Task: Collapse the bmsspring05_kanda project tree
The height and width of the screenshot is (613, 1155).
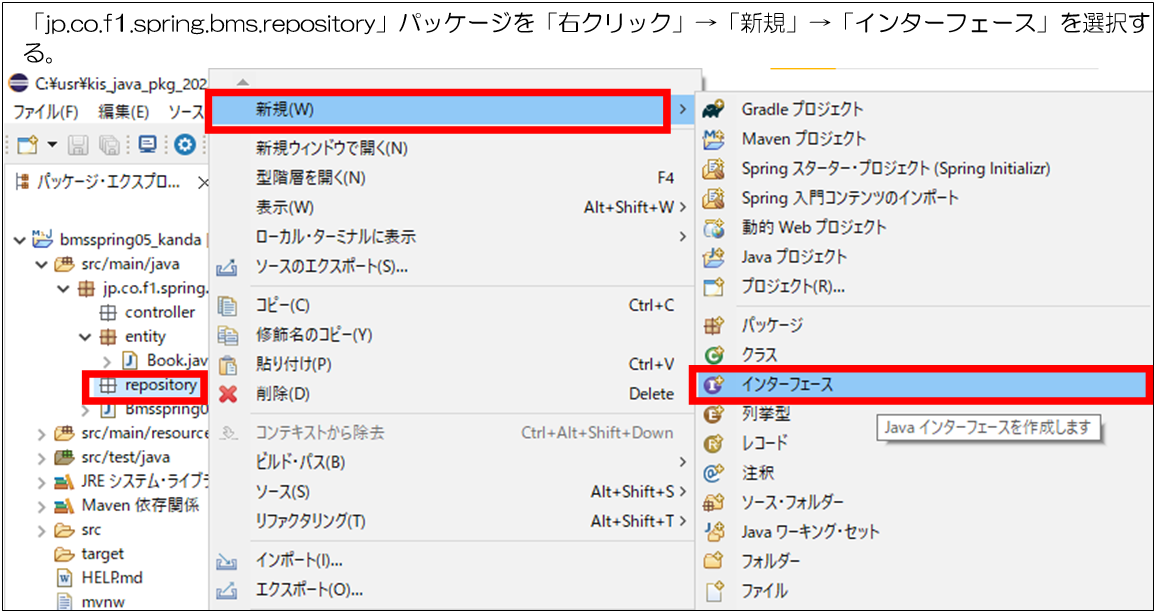Action: (20, 240)
